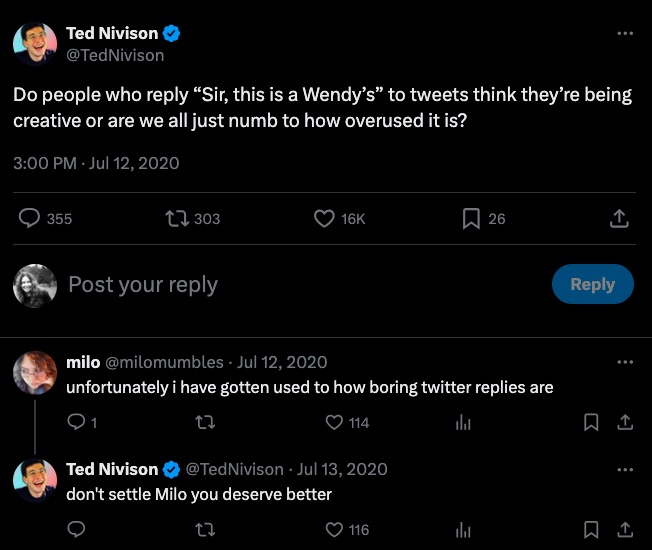652x550 pixels.
Task: Open more options on main tweet
Action: pos(625,33)
